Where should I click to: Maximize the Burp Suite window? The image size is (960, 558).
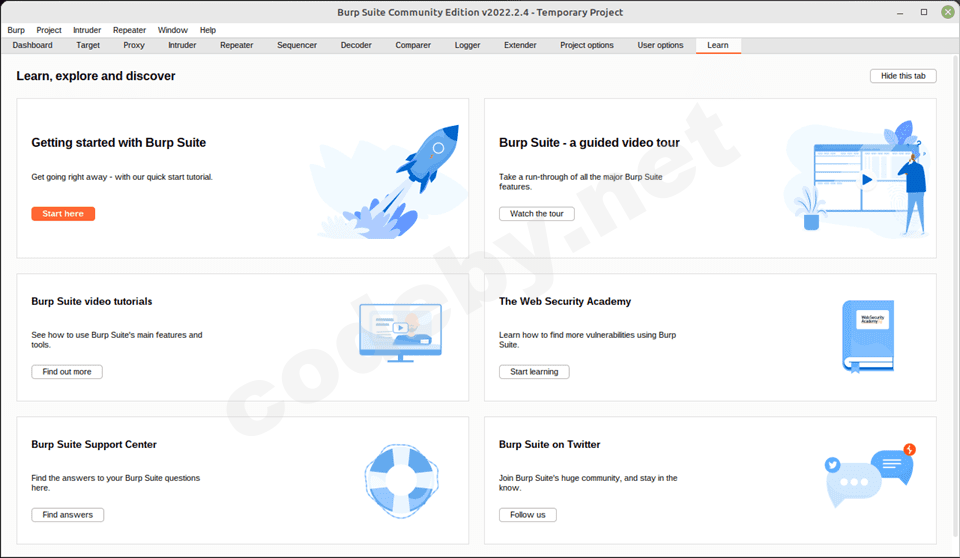click(x=924, y=12)
